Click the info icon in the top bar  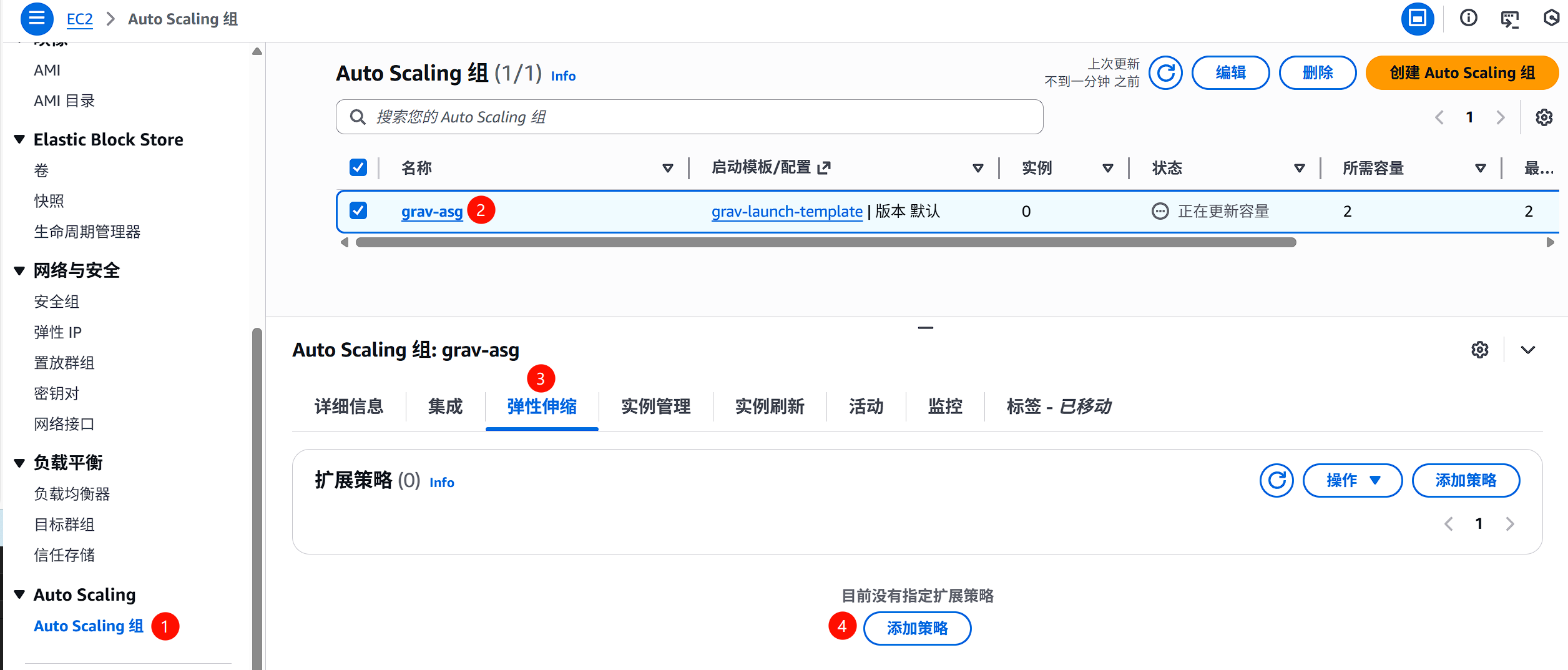pos(1469,19)
